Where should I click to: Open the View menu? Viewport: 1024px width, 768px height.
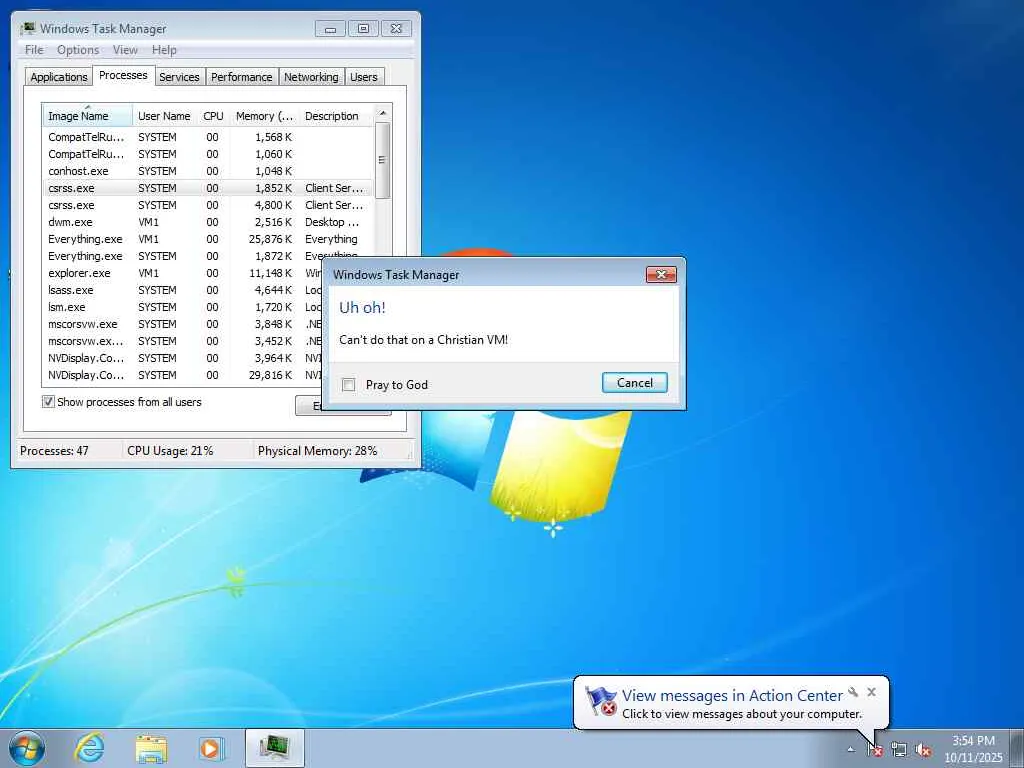pyautogui.click(x=125, y=50)
